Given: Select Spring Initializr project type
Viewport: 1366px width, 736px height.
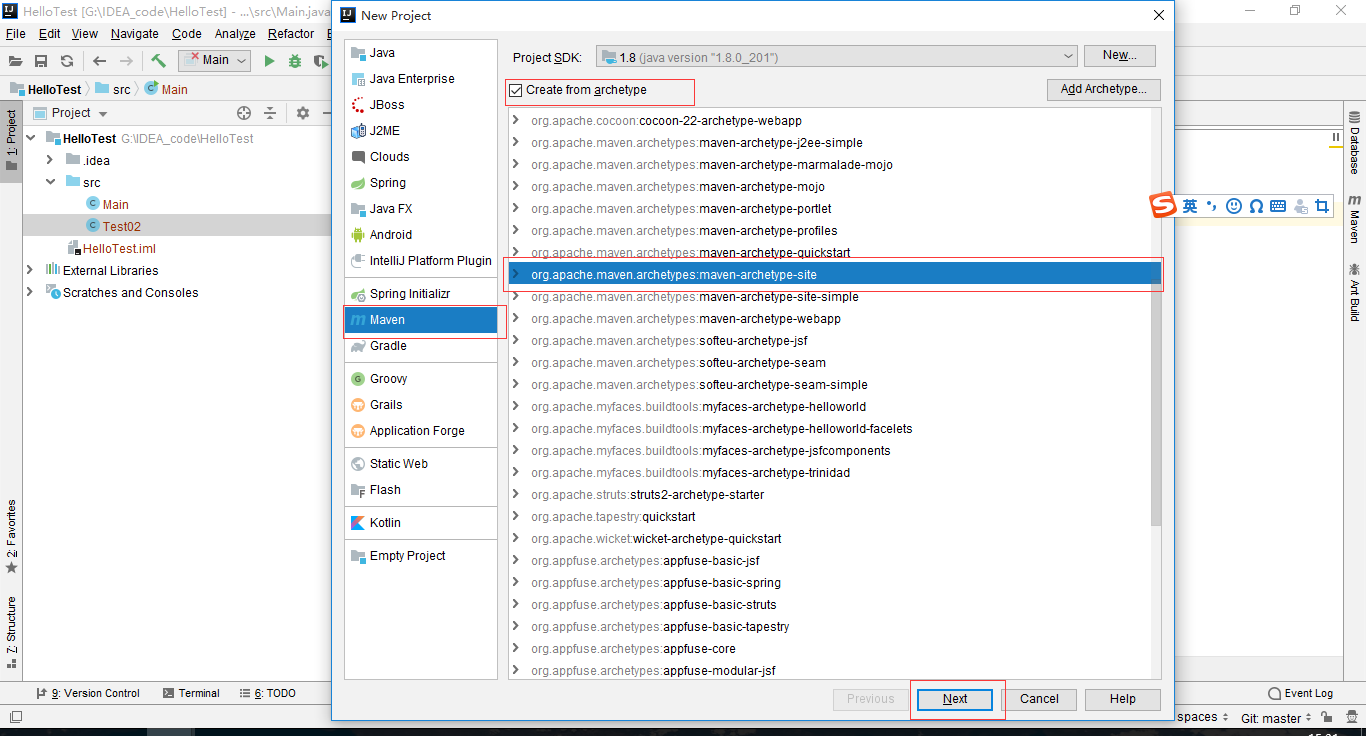Looking at the screenshot, I should 421,294.
